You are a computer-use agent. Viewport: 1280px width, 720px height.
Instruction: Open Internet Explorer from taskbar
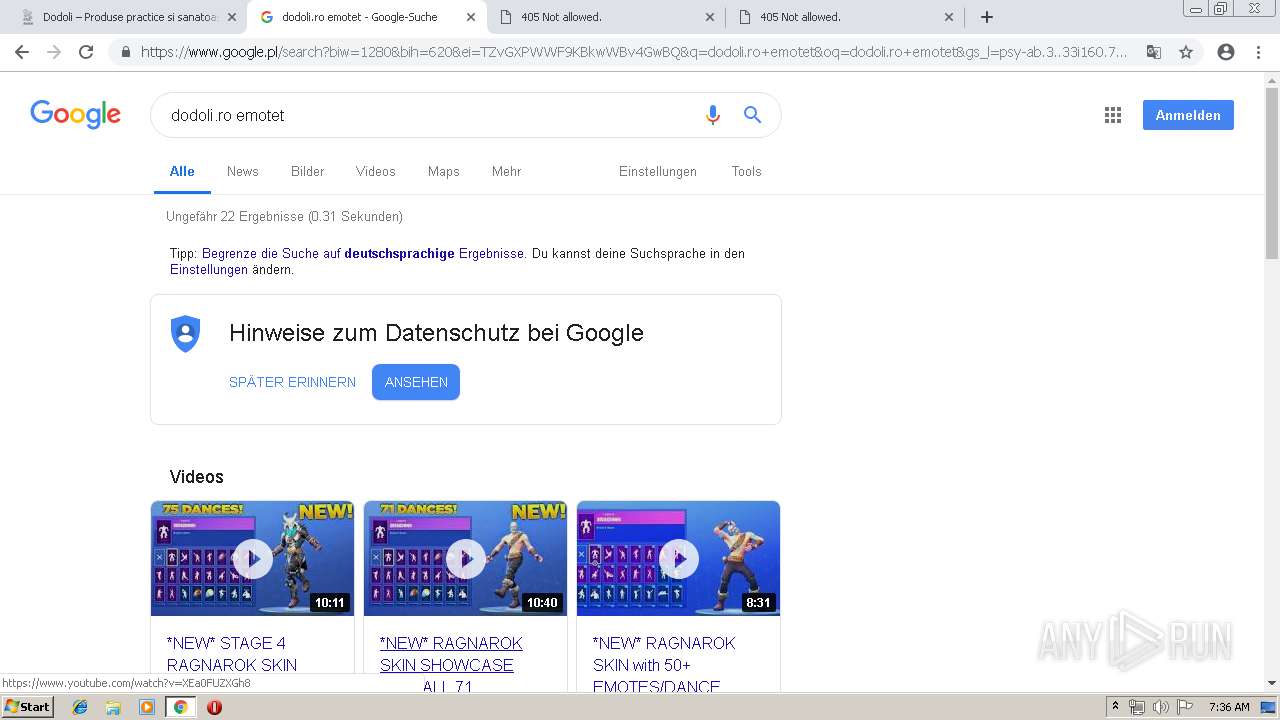coord(80,707)
